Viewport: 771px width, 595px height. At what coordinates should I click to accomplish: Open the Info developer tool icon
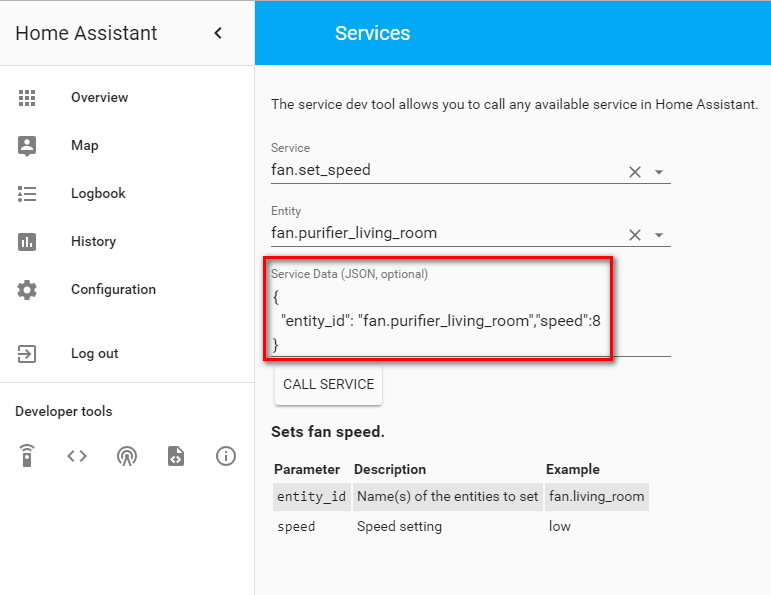(226, 456)
